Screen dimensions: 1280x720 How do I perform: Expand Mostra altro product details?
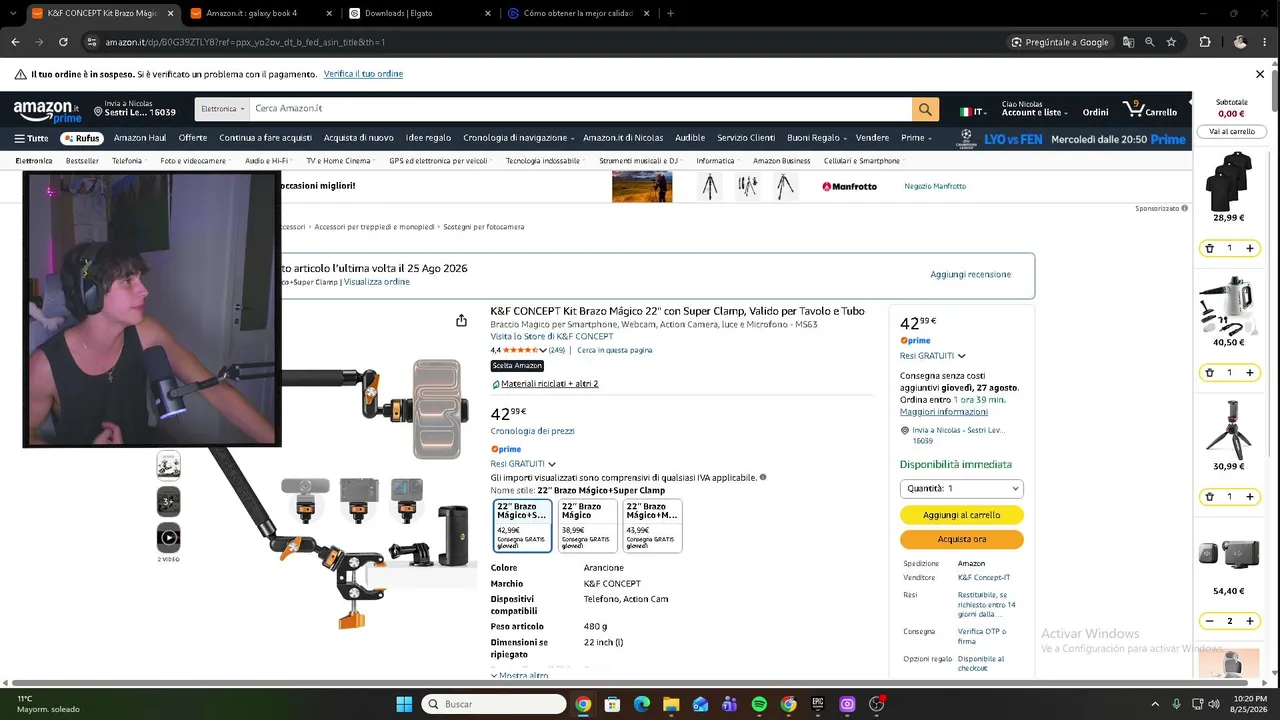(x=519, y=676)
